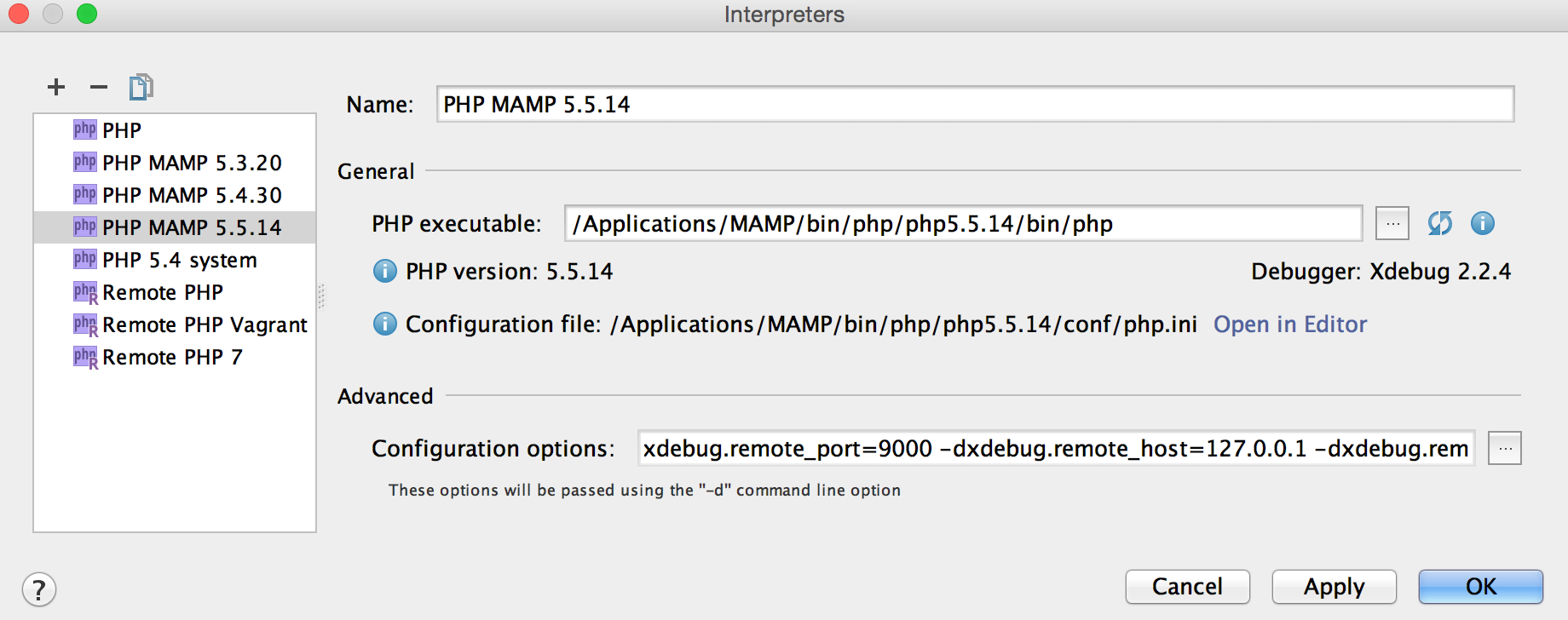The width and height of the screenshot is (1568, 620).
Task: Click the info icon beside Configuration file
Action: 385,324
